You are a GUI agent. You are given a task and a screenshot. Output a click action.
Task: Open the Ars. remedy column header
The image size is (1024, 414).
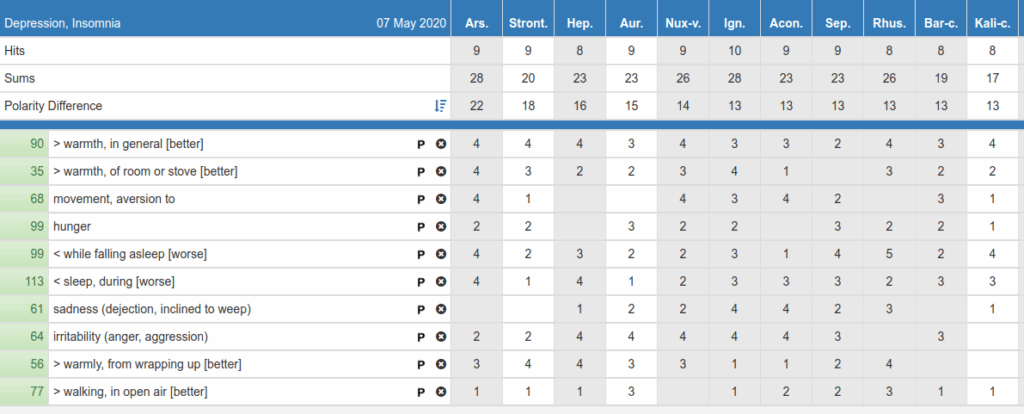(x=476, y=22)
